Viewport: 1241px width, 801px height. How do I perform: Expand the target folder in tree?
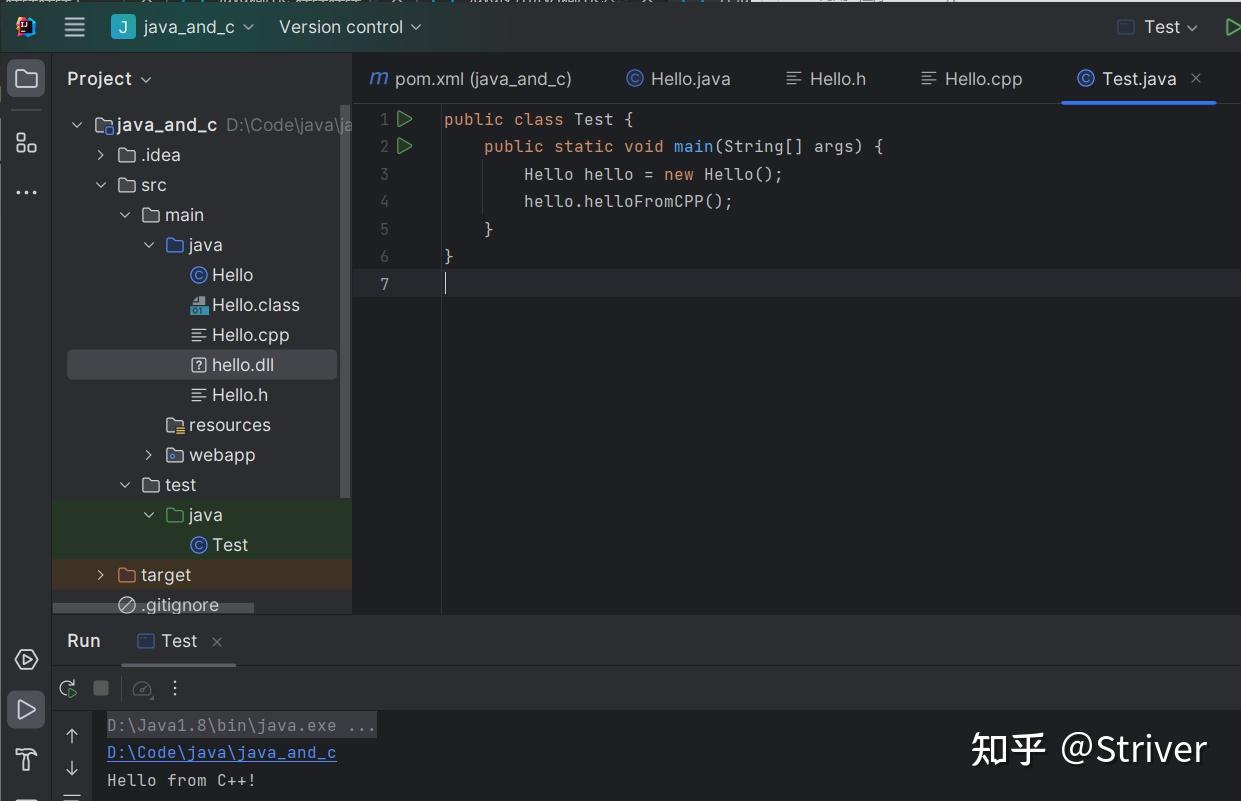[100, 575]
